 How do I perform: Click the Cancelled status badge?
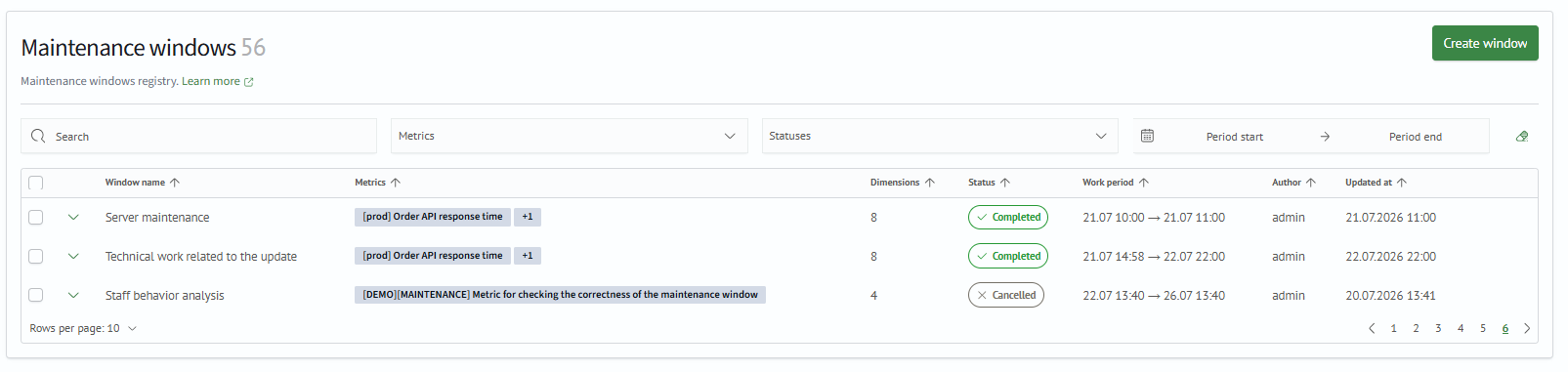click(x=1006, y=295)
